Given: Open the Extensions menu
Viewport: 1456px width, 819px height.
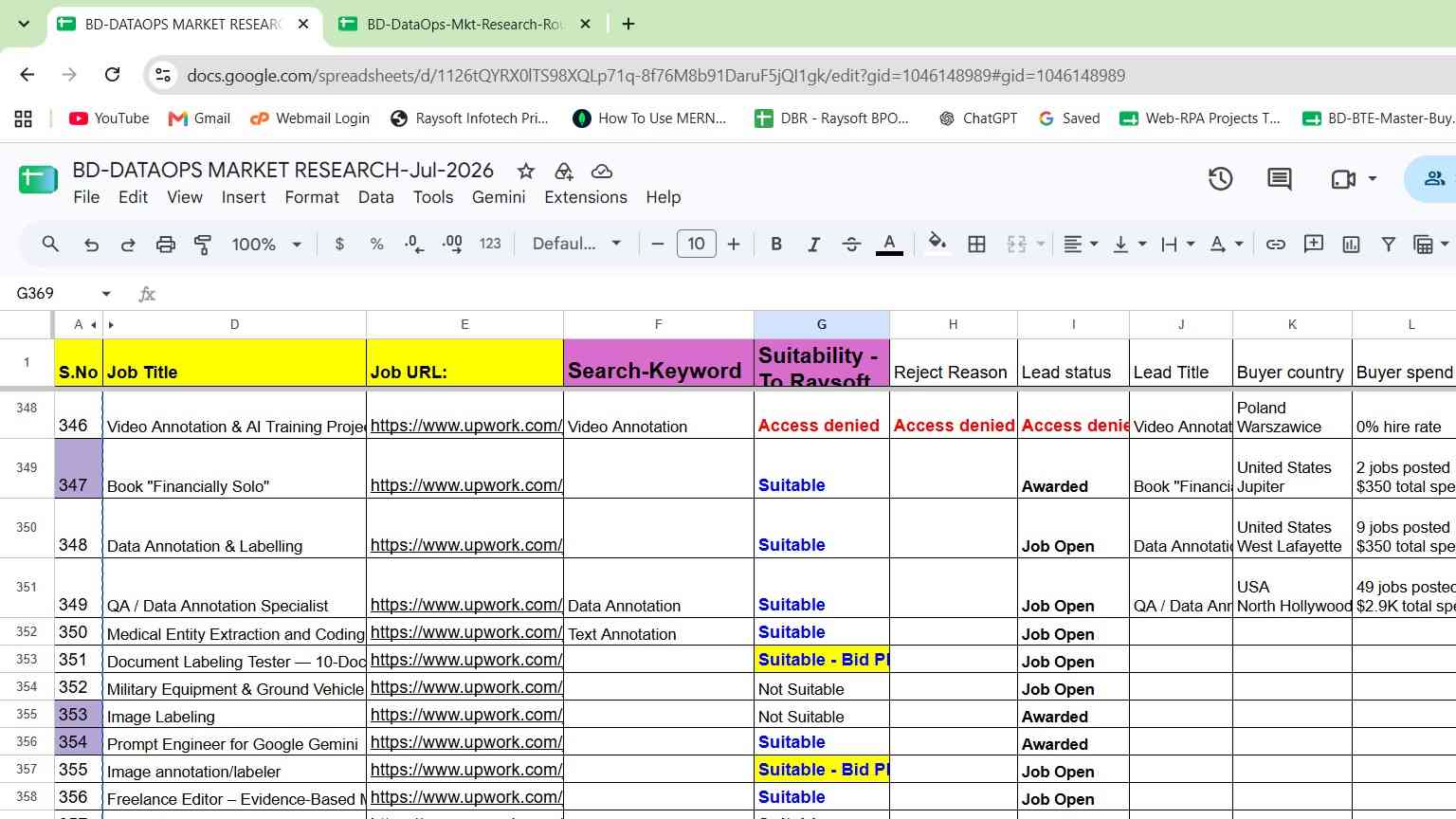Looking at the screenshot, I should 585,197.
